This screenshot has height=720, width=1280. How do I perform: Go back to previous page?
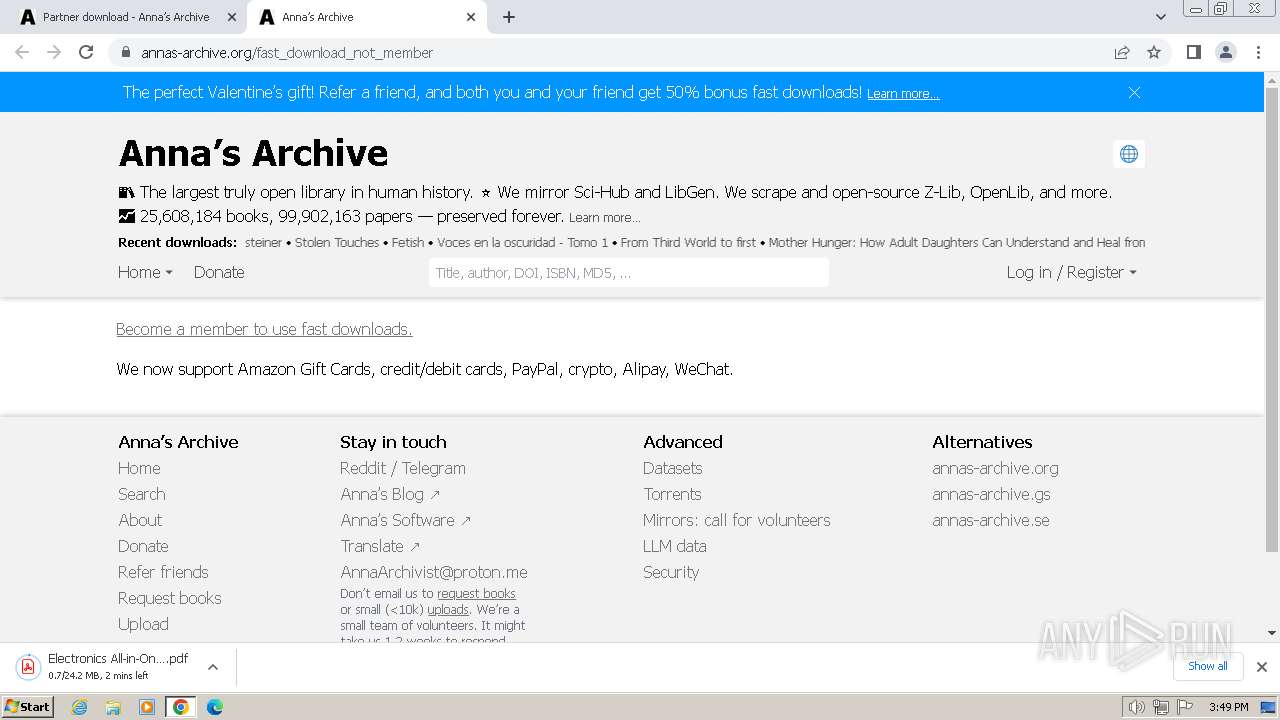[x=22, y=52]
